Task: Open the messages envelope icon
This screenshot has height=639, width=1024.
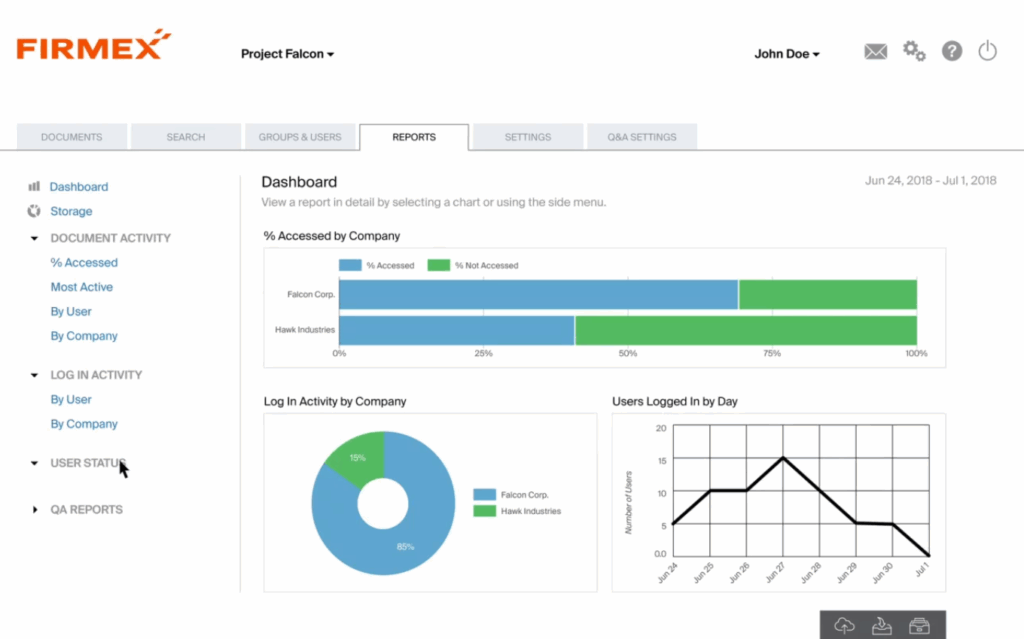Action: 875,51
